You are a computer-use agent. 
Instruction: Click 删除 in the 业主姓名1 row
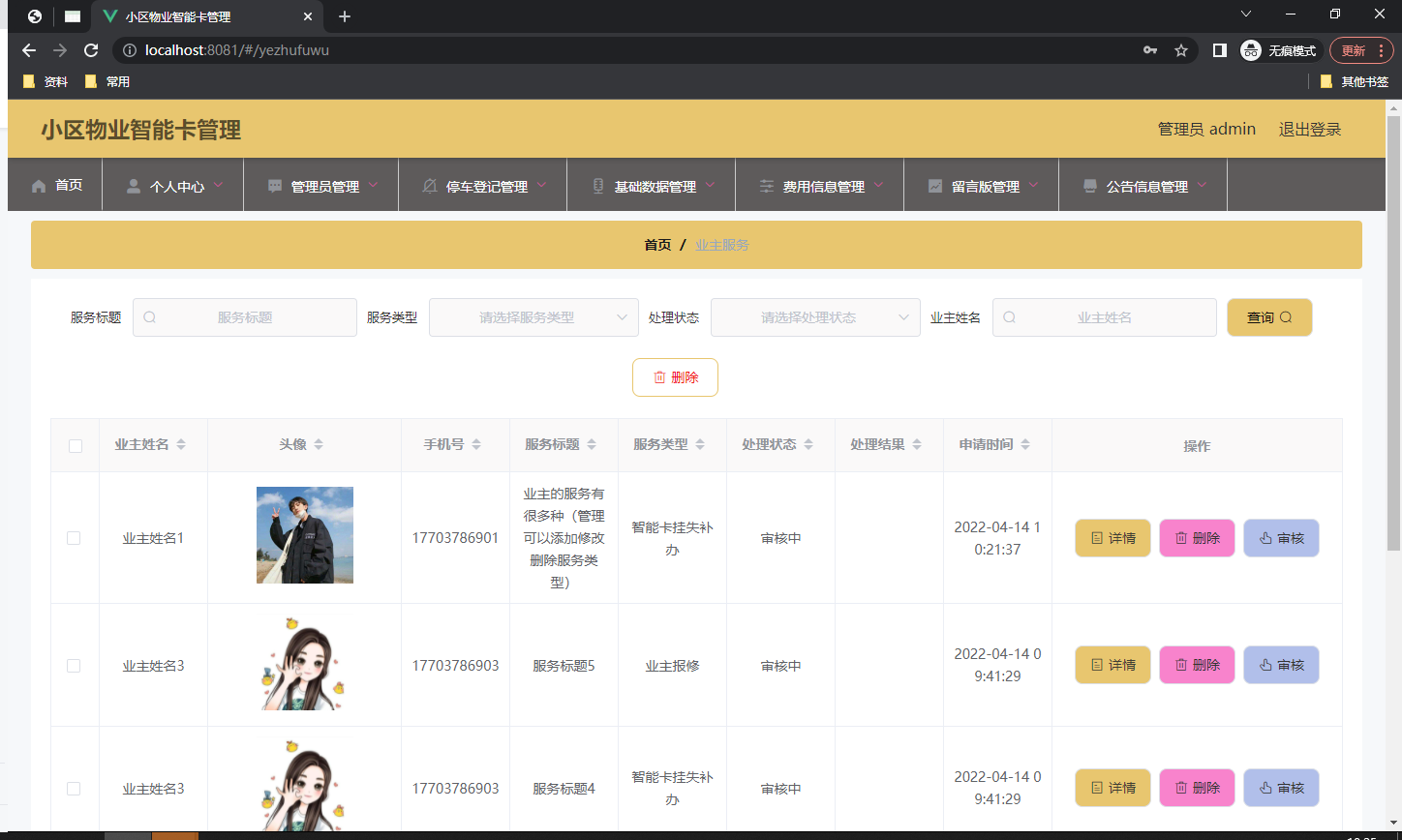click(1197, 538)
